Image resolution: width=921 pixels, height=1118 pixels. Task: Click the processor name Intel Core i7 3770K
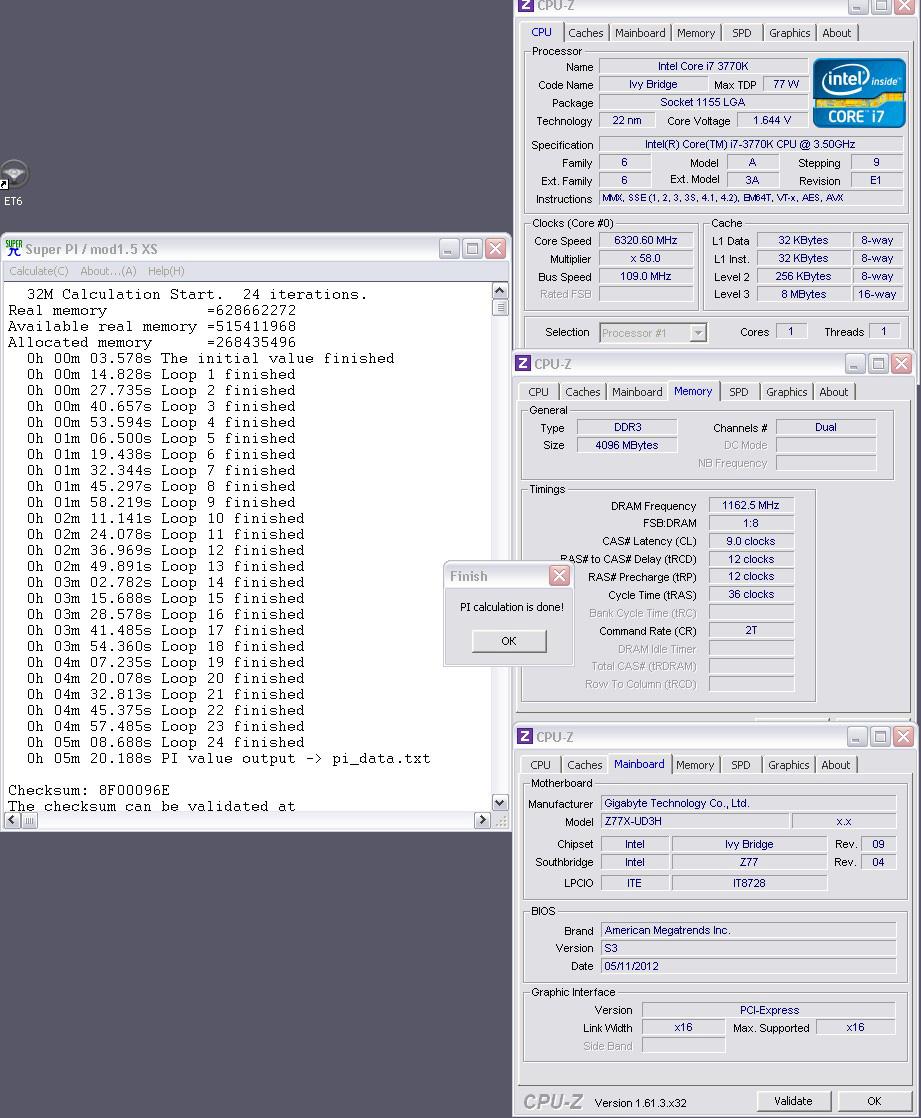pyautogui.click(x=703, y=66)
